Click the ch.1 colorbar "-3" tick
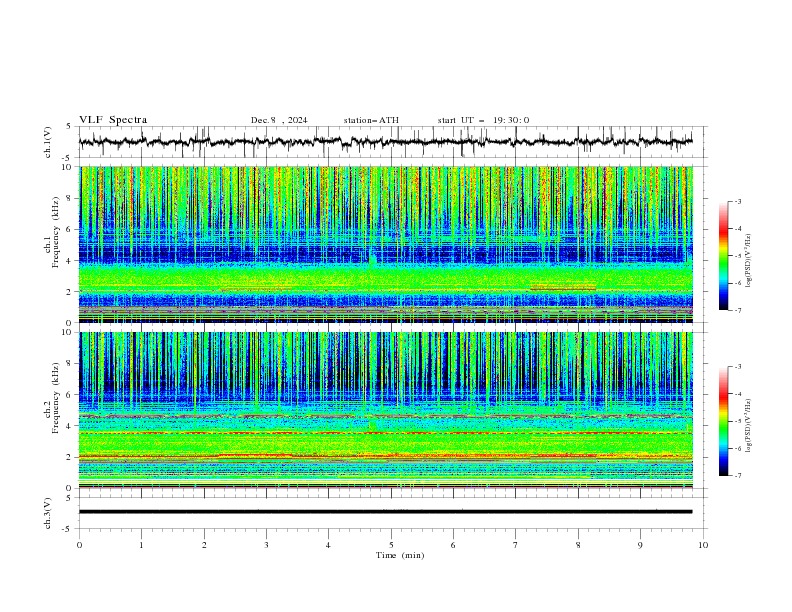 point(737,201)
